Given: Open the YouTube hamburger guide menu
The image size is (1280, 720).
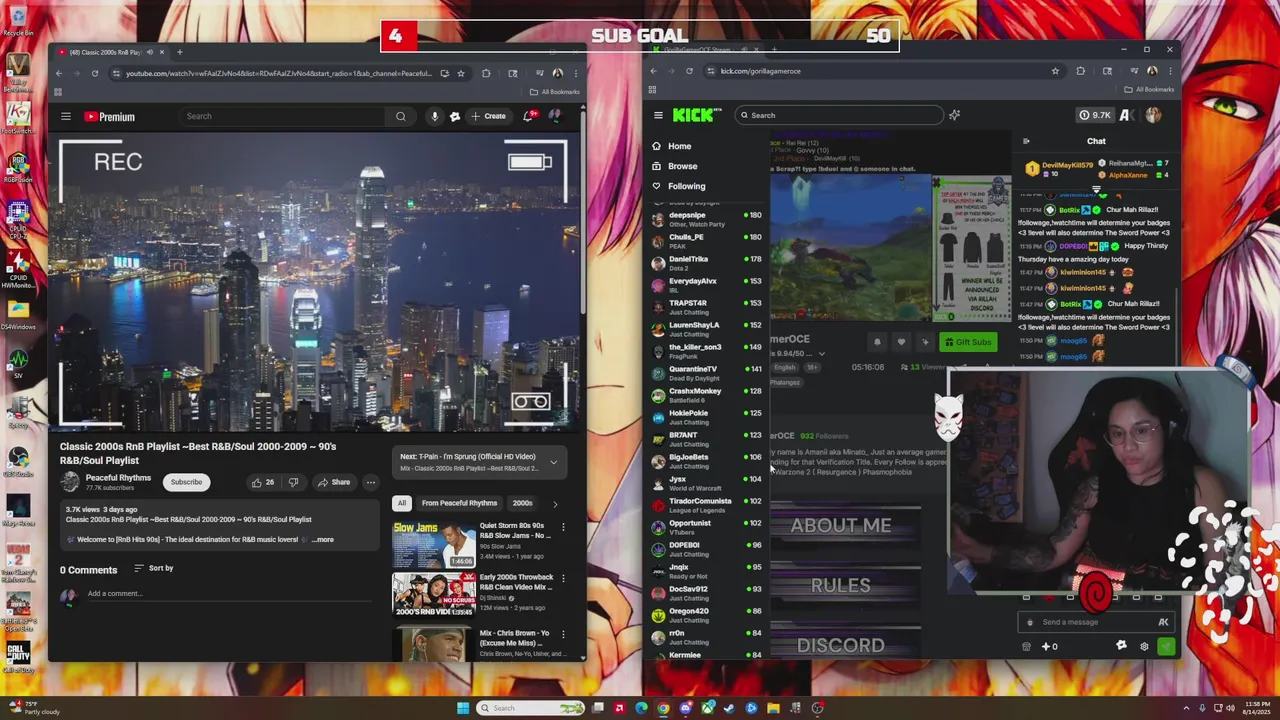Looking at the screenshot, I should 66,116.
